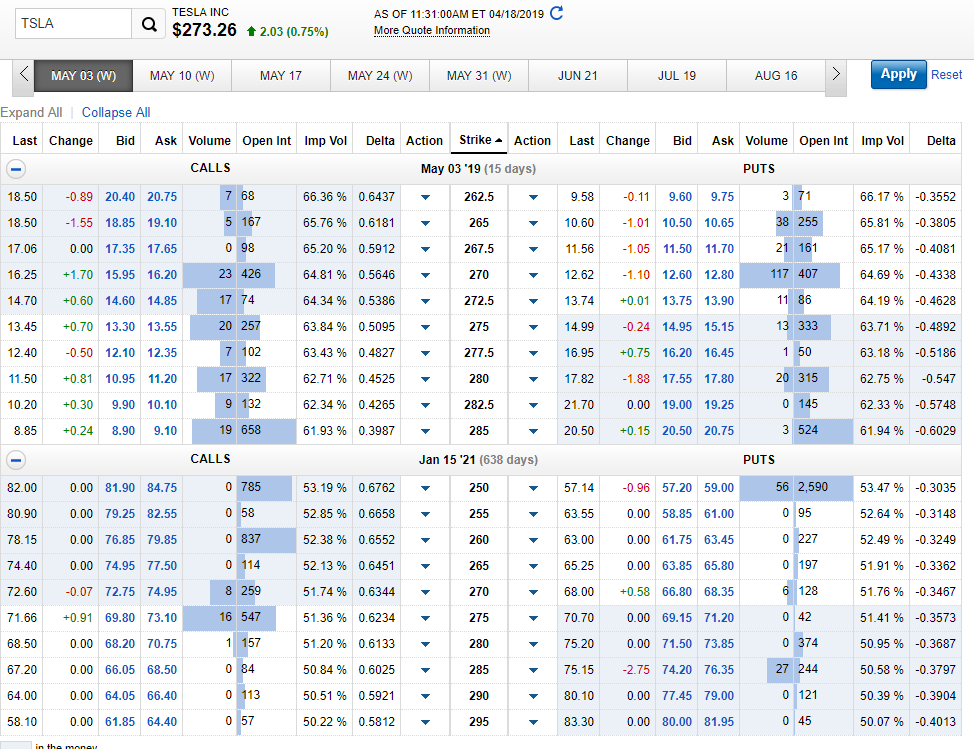Click the refresh quote icon
This screenshot has width=974, height=749.
click(557, 13)
